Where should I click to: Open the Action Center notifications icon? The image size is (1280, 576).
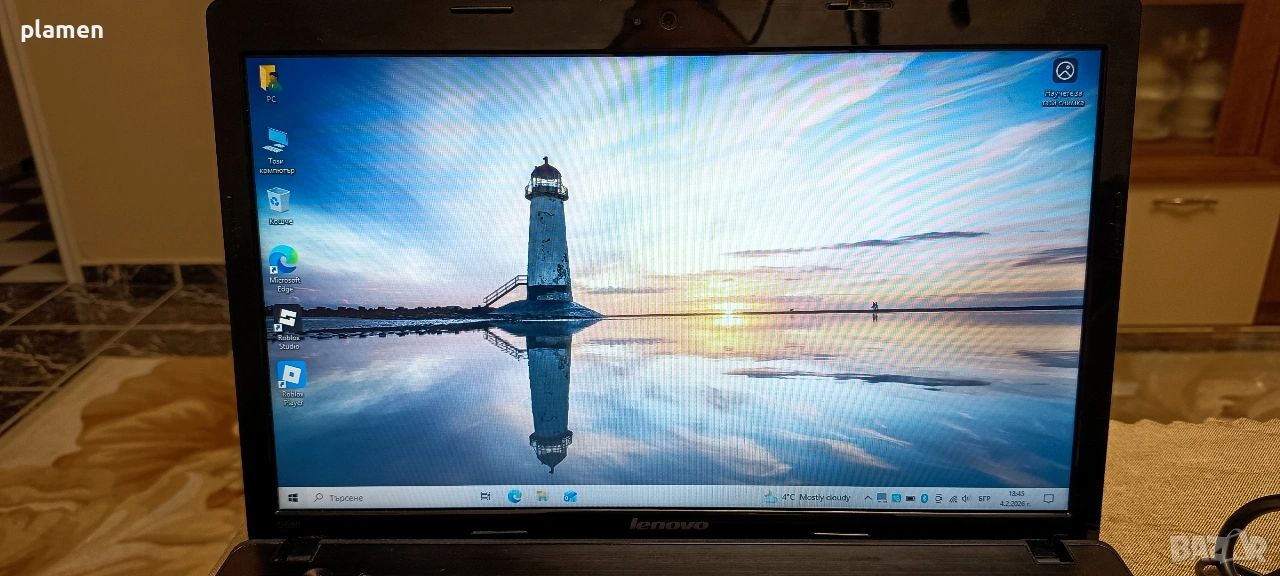(x=1049, y=498)
